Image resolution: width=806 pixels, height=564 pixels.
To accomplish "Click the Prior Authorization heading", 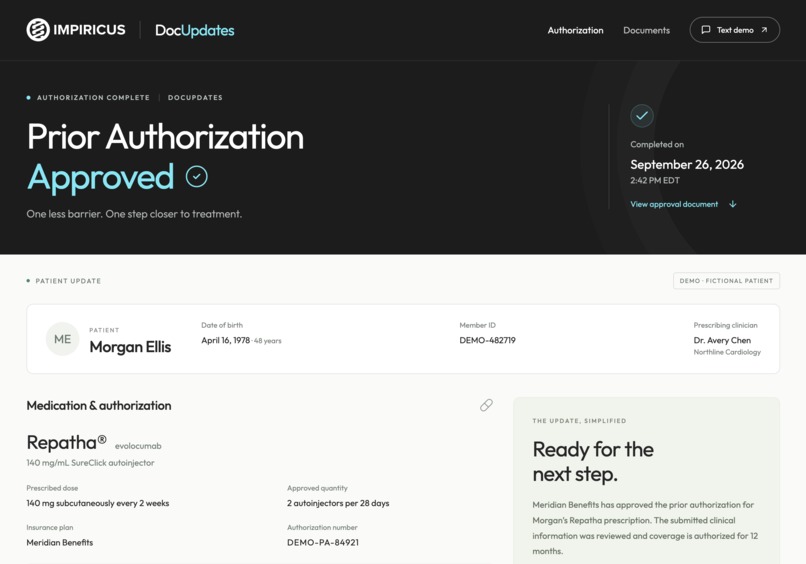I will click(165, 137).
